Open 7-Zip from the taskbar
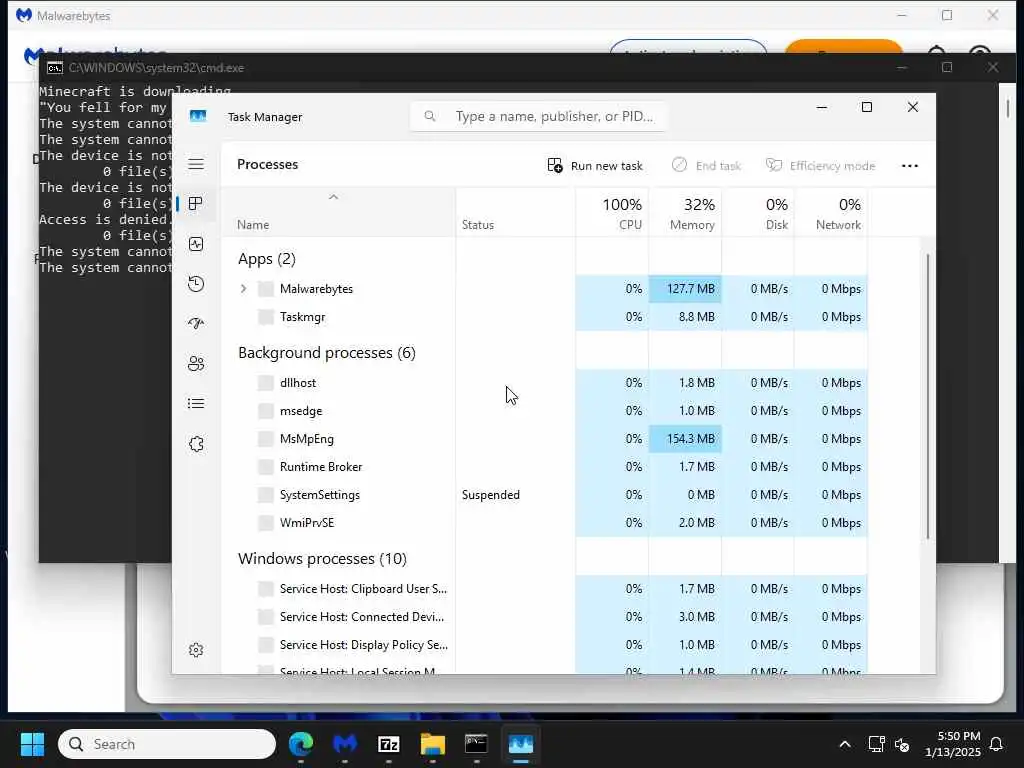Screen dimensions: 1024x768 (x=389, y=744)
